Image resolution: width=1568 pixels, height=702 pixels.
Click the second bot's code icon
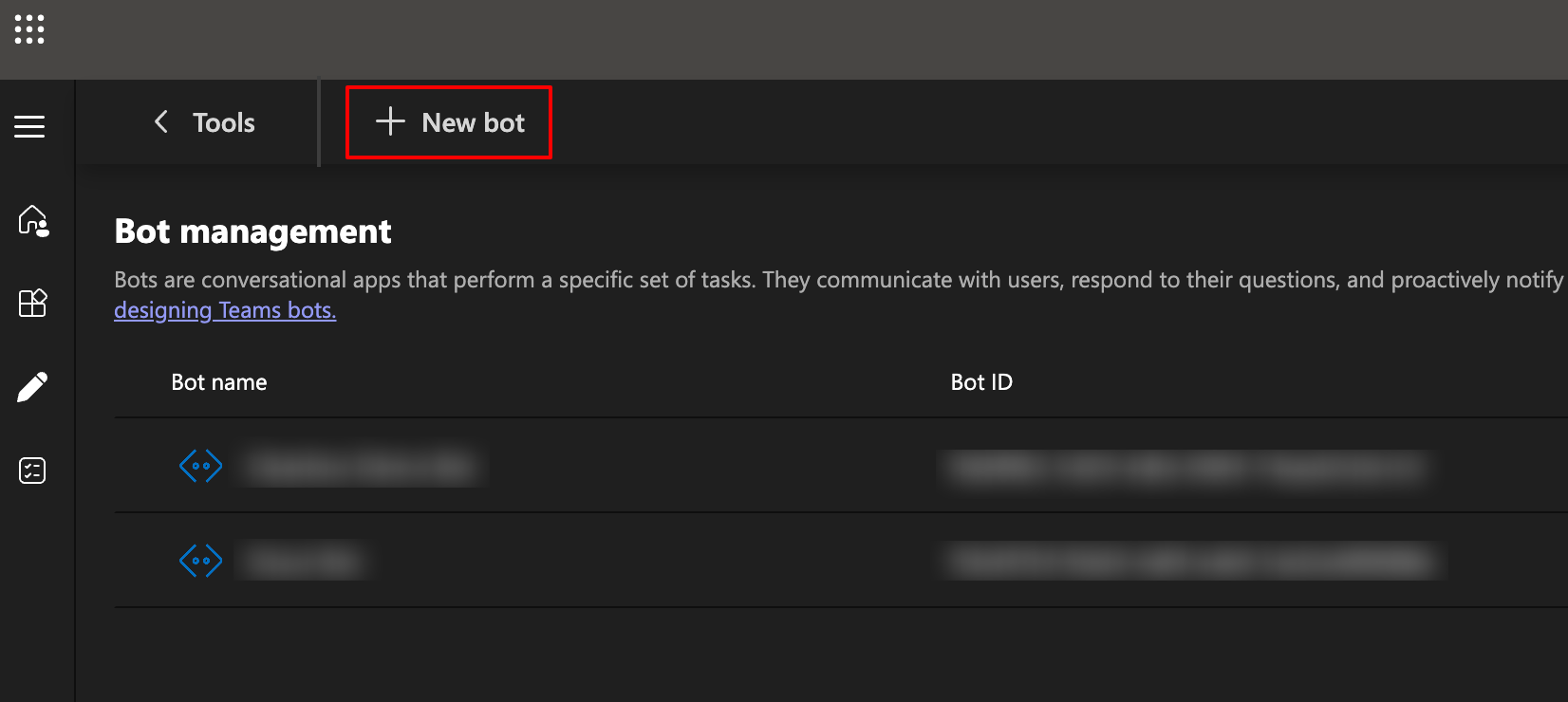coord(200,561)
